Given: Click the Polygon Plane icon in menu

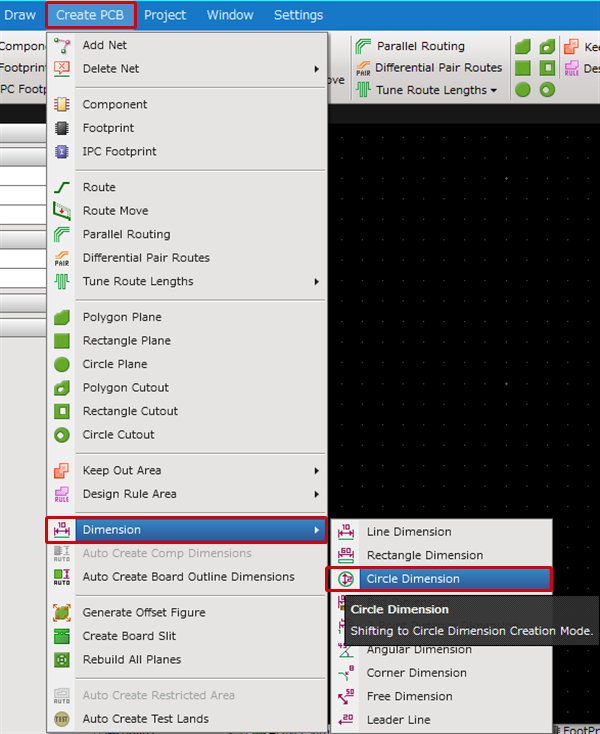Looking at the screenshot, I should [x=62, y=317].
